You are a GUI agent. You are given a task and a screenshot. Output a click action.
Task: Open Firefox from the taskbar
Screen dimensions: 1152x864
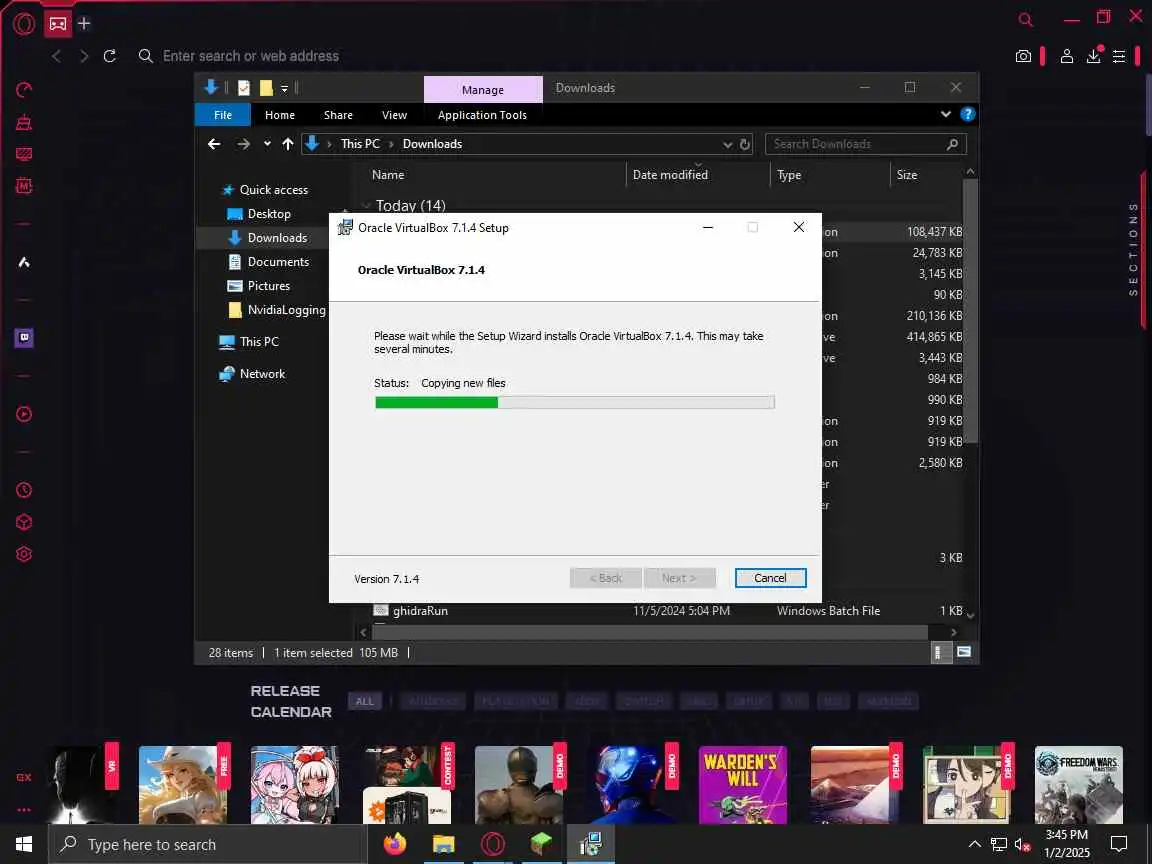[x=395, y=845]
